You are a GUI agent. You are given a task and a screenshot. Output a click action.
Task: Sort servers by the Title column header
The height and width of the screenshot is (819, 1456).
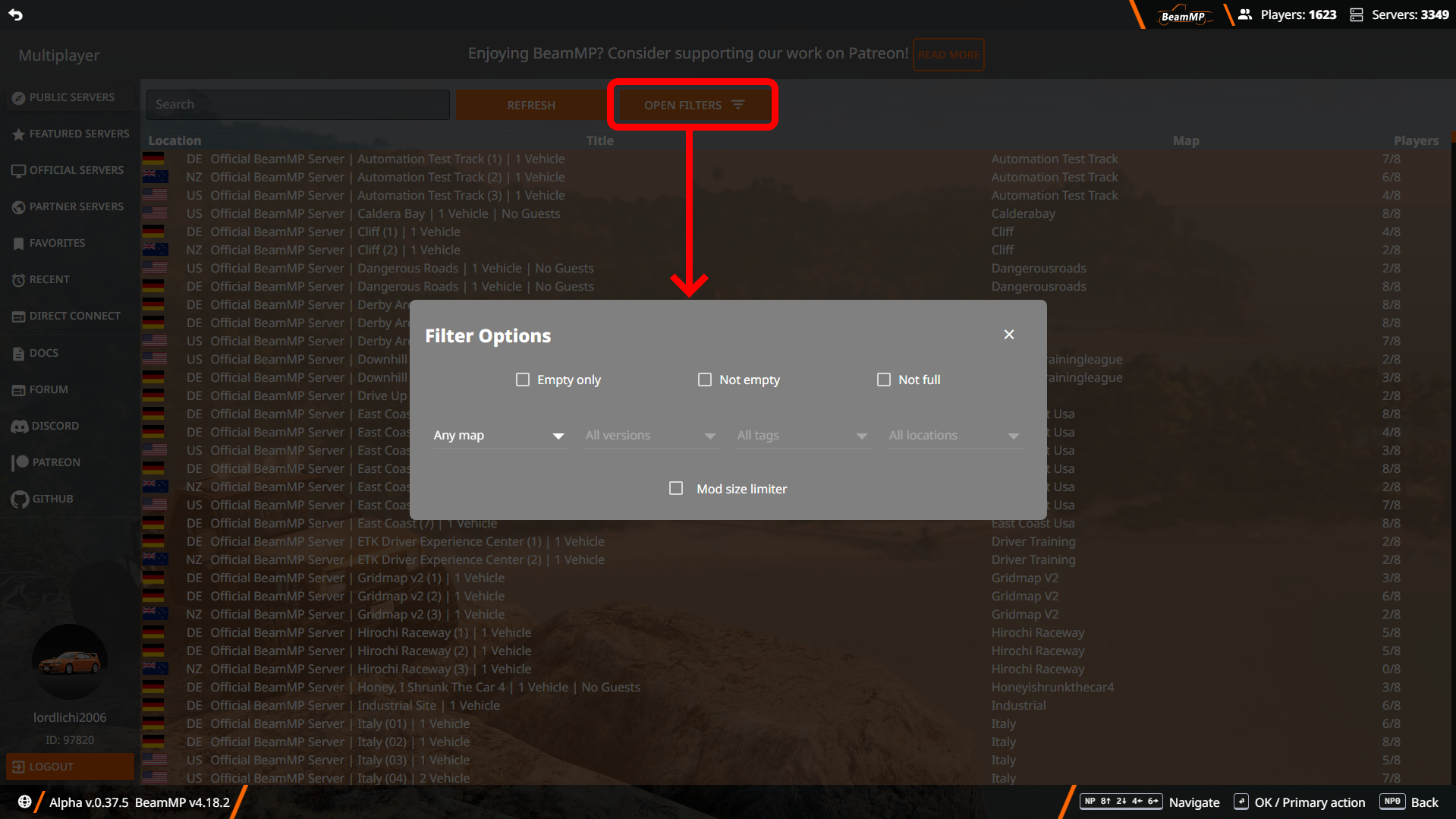600,141
